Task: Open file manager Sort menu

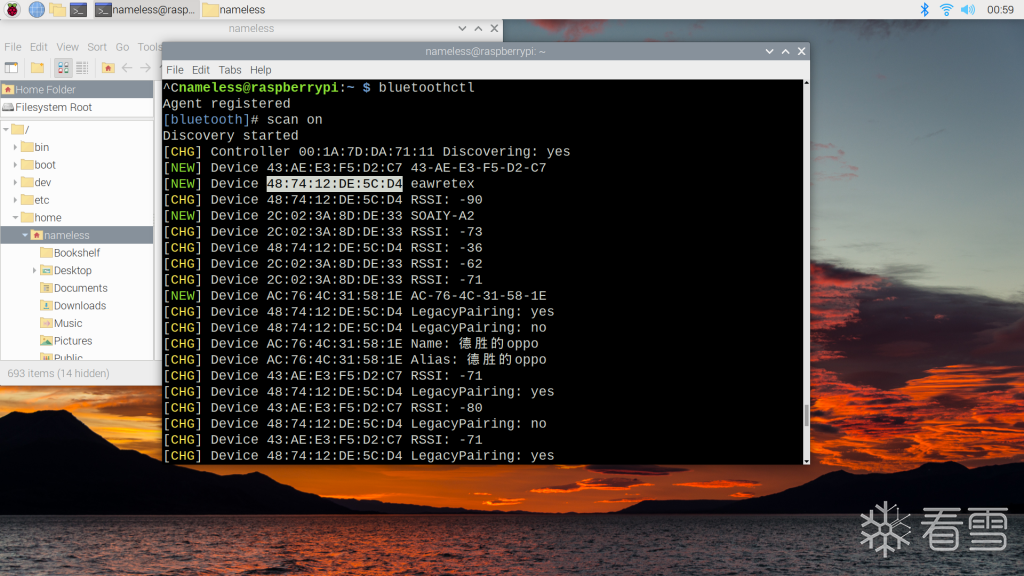Action: pyautogui.click(x=97, y=47)
